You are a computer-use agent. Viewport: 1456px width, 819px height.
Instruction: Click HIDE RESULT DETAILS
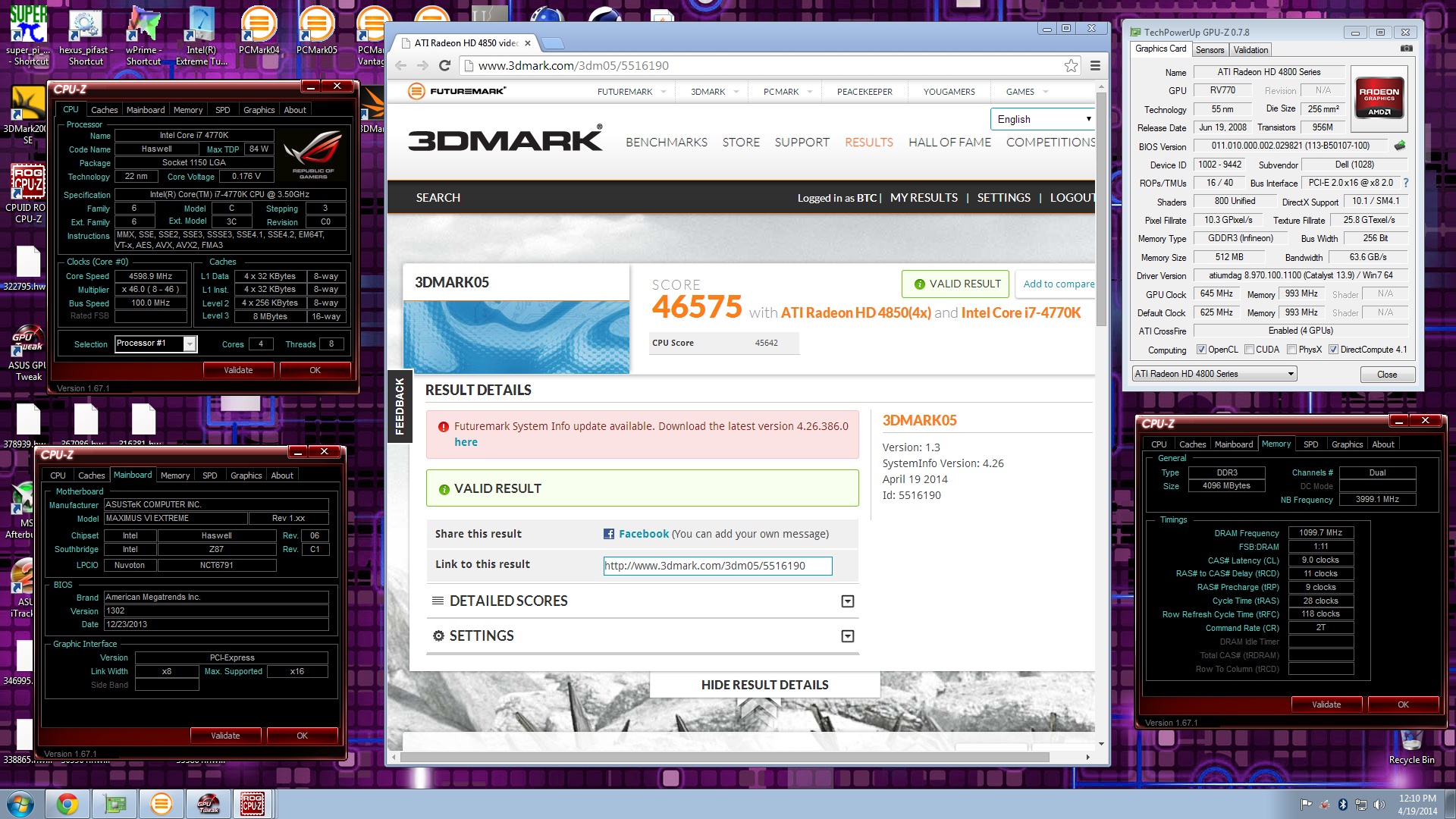[x=764, y=685]
